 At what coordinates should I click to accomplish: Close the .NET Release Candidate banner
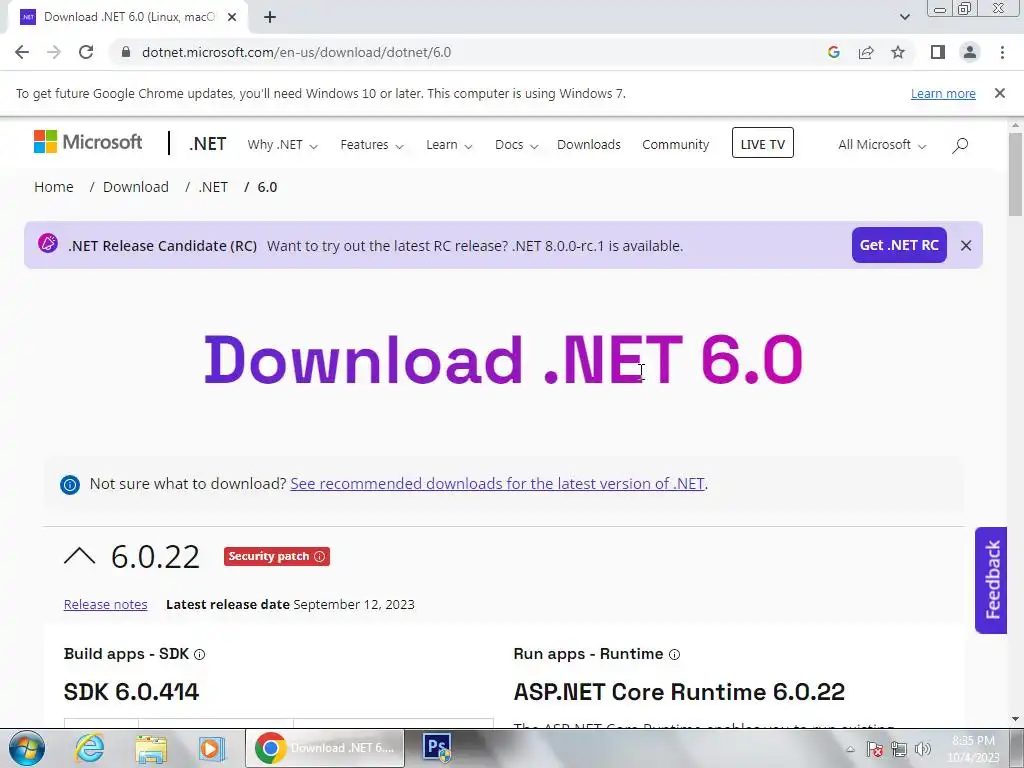pyautogui.click(x=966, y=245)
